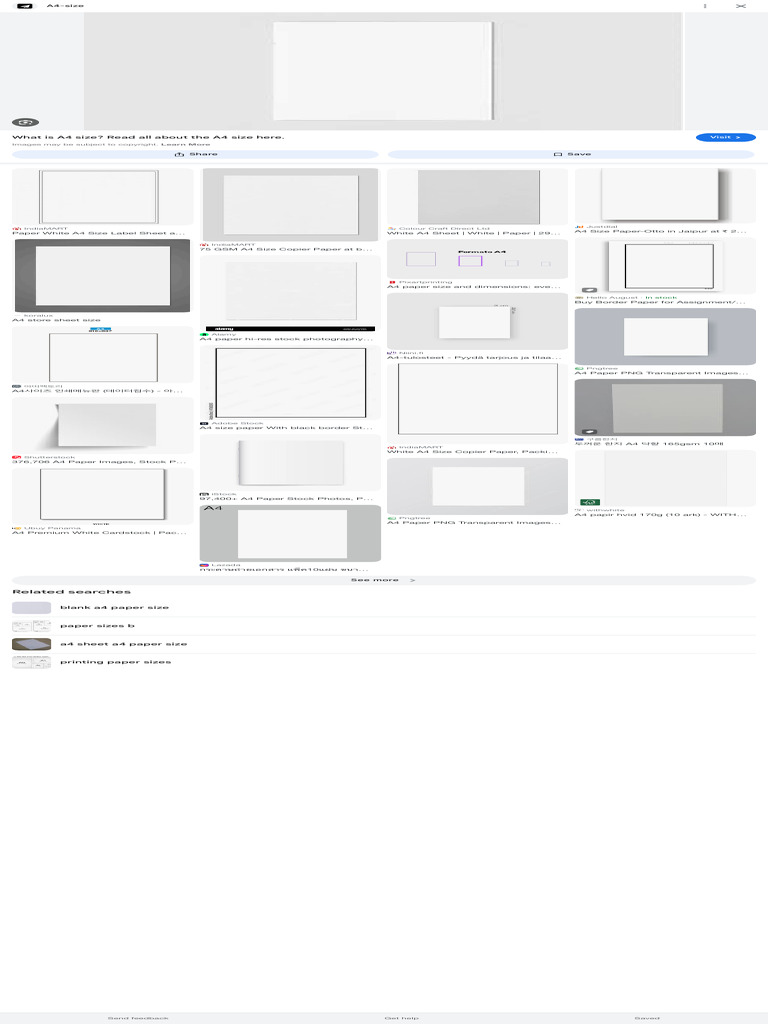
Task: Click Saved in the footer
Action: [647, 1018]
